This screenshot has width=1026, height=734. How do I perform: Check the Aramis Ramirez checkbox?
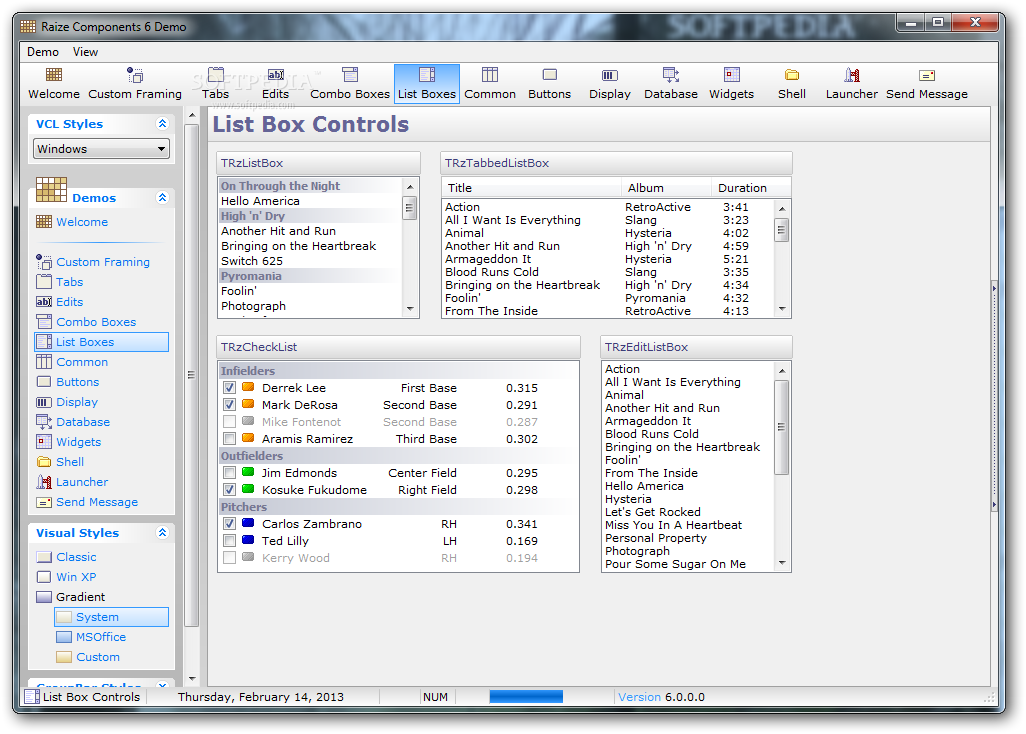pos(229,439)
